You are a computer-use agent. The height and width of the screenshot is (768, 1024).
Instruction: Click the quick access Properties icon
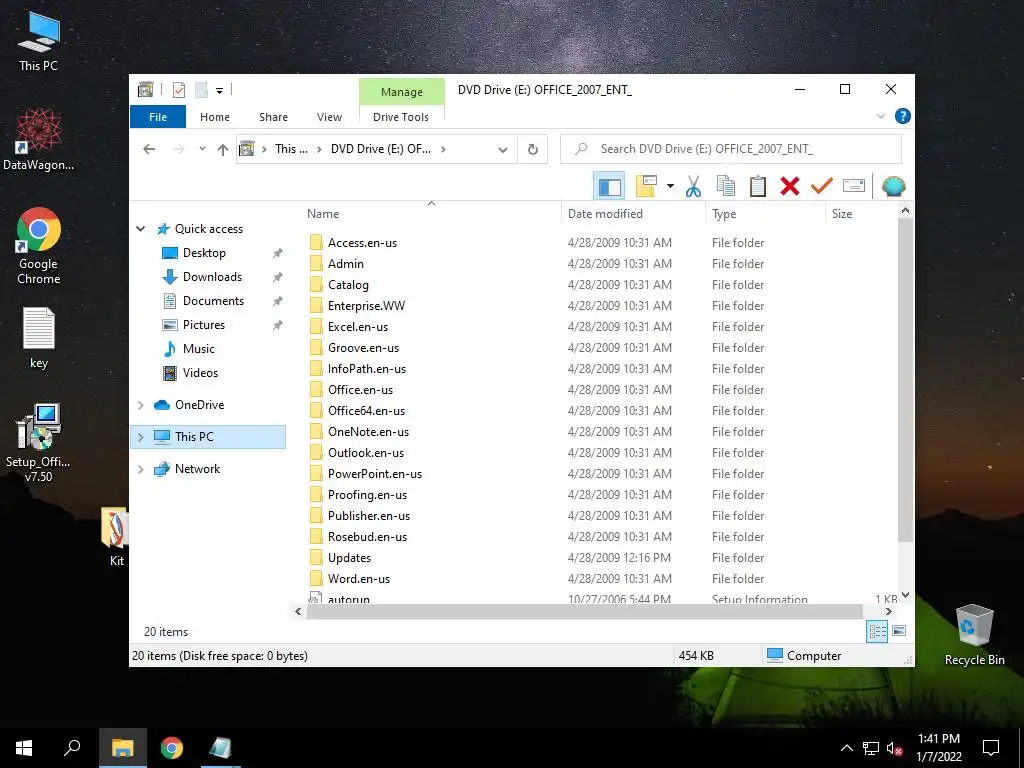pos(178,90)
